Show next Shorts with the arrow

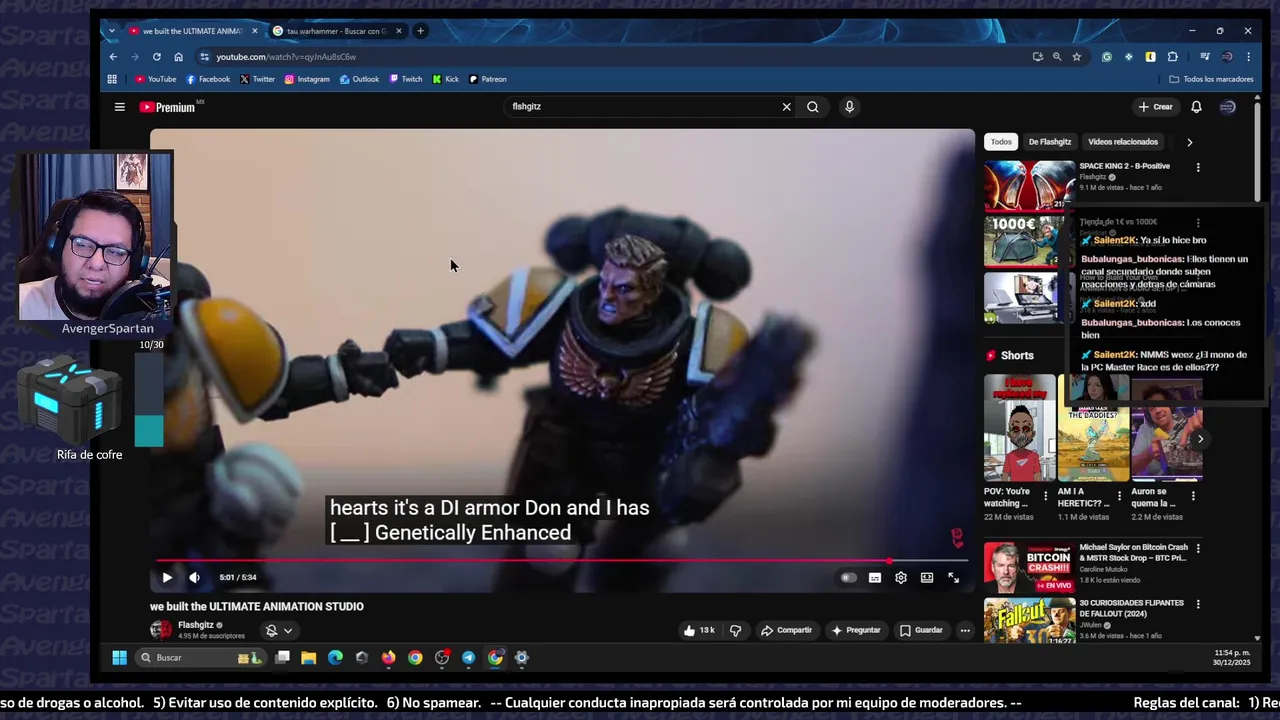point(1200,439)
